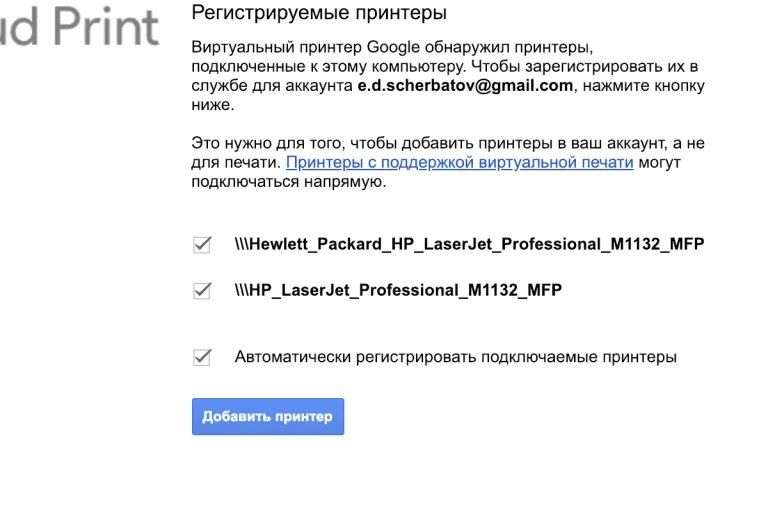Click the Hewlett_Packard_HP_LaserJet_Professional_M1132_MFP printer name

point(469,244)
